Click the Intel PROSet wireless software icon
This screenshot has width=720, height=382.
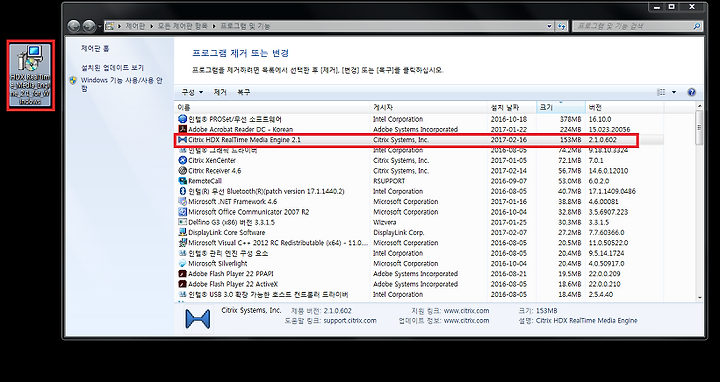[x=182, y=119]
